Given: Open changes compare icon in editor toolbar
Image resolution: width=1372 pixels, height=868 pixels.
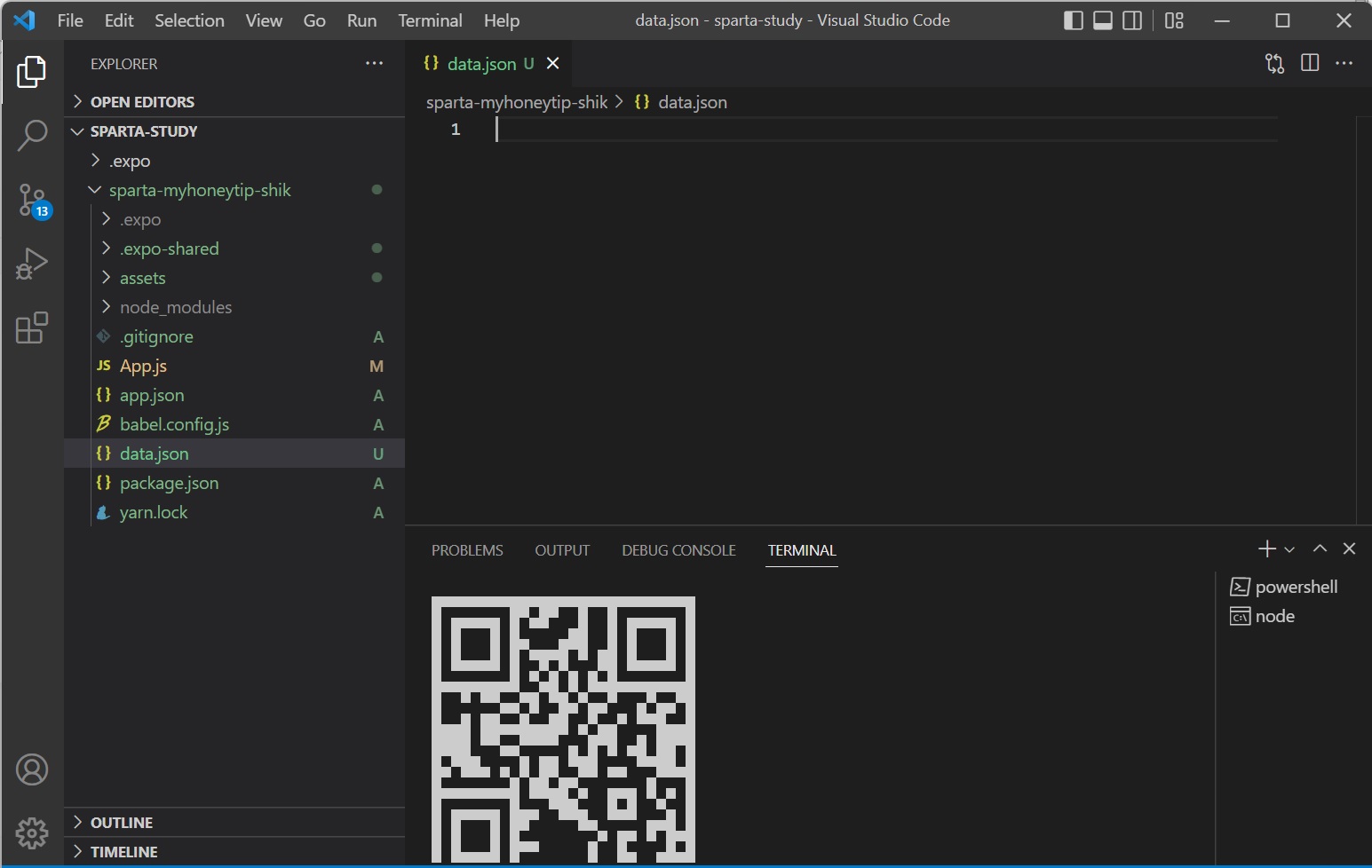Looking at the screenshot, I should click(1274, 63).
